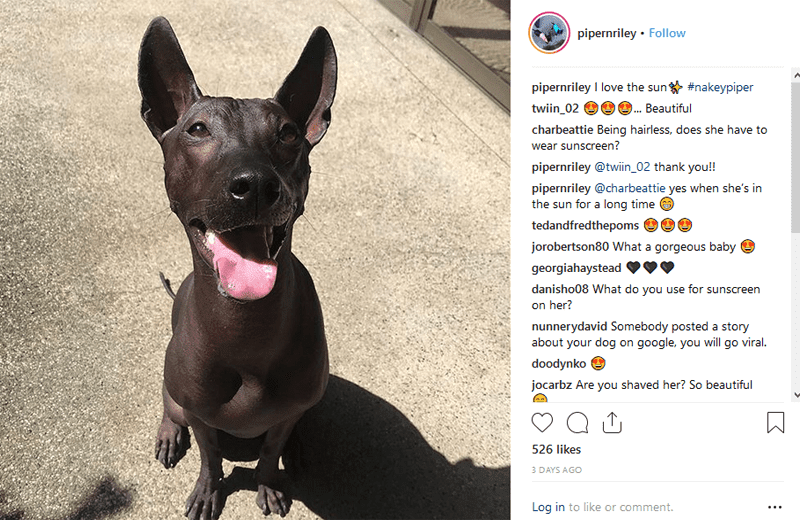800x520 pixels.
Task: Follow the pipernriley account
Action: (x=667, y=33)
